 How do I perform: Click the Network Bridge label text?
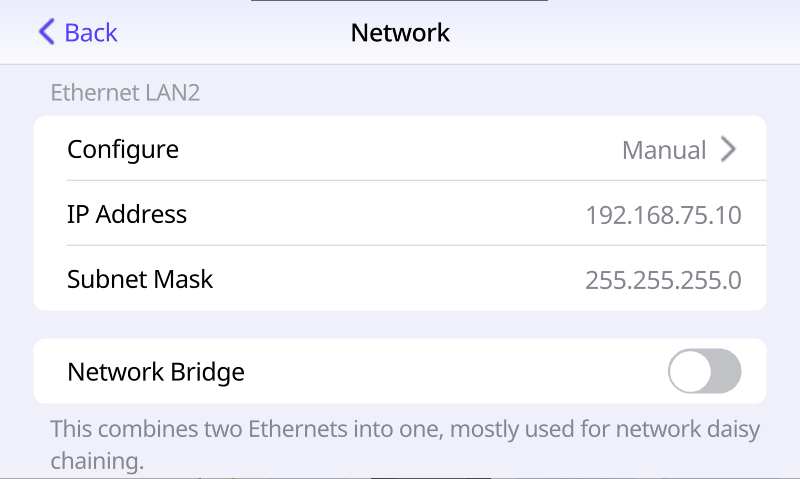156,372
